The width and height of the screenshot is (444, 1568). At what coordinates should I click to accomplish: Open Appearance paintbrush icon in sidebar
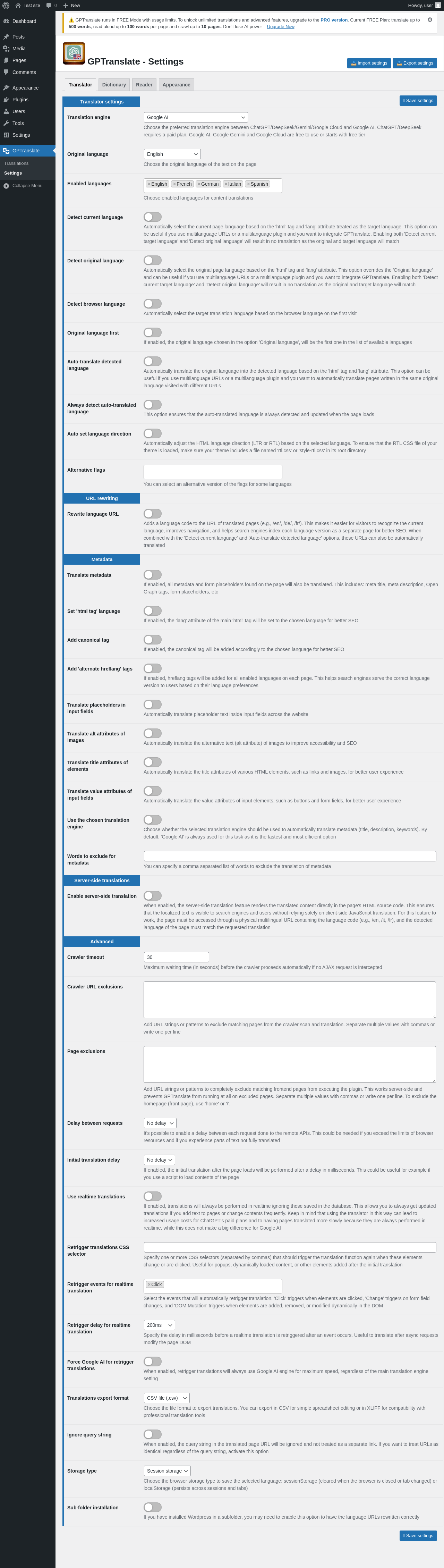click(6, 88)
